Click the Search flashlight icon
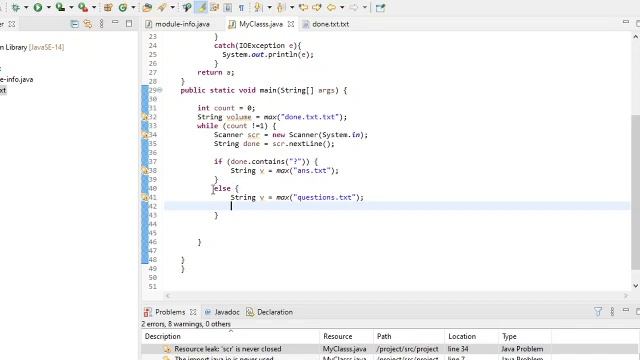The image size is (640, 360). click(x=187, y=7)
